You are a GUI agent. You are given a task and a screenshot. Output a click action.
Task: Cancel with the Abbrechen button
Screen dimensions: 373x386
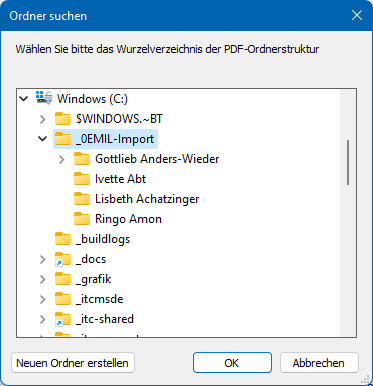click(319, 363)
